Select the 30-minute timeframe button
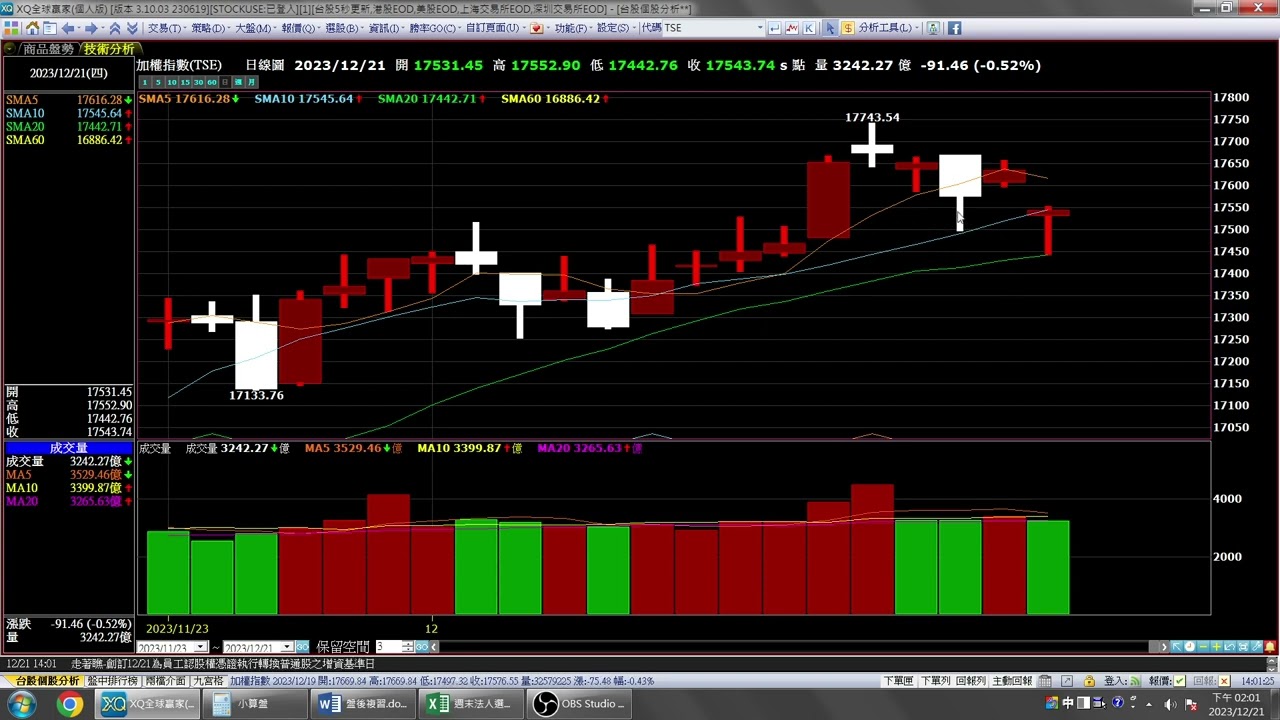1280x720 pixels. (x=198, y=81)
